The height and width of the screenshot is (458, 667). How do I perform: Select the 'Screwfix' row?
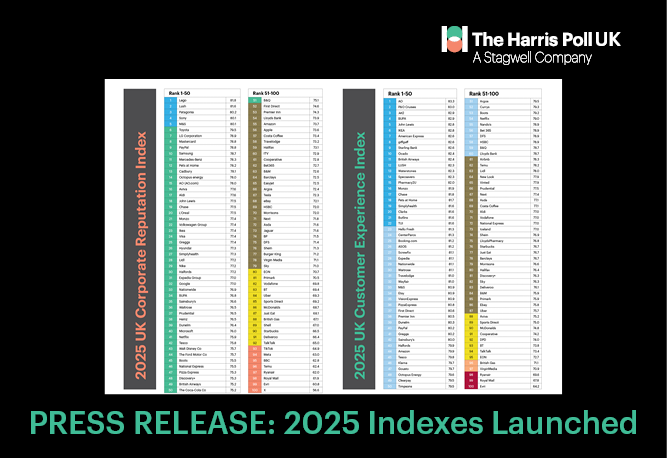coord(420,253)
